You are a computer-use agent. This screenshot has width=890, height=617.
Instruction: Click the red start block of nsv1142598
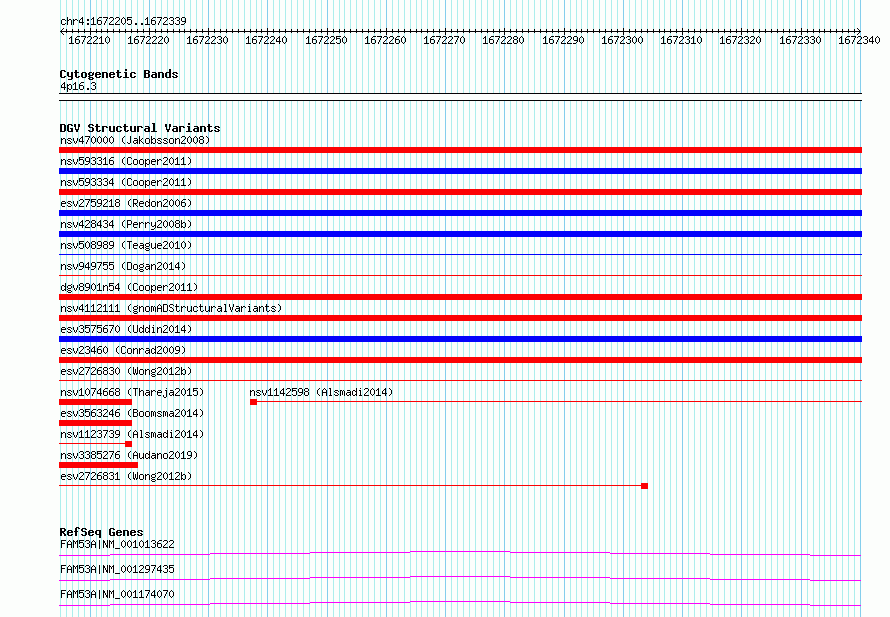(254, 402)
